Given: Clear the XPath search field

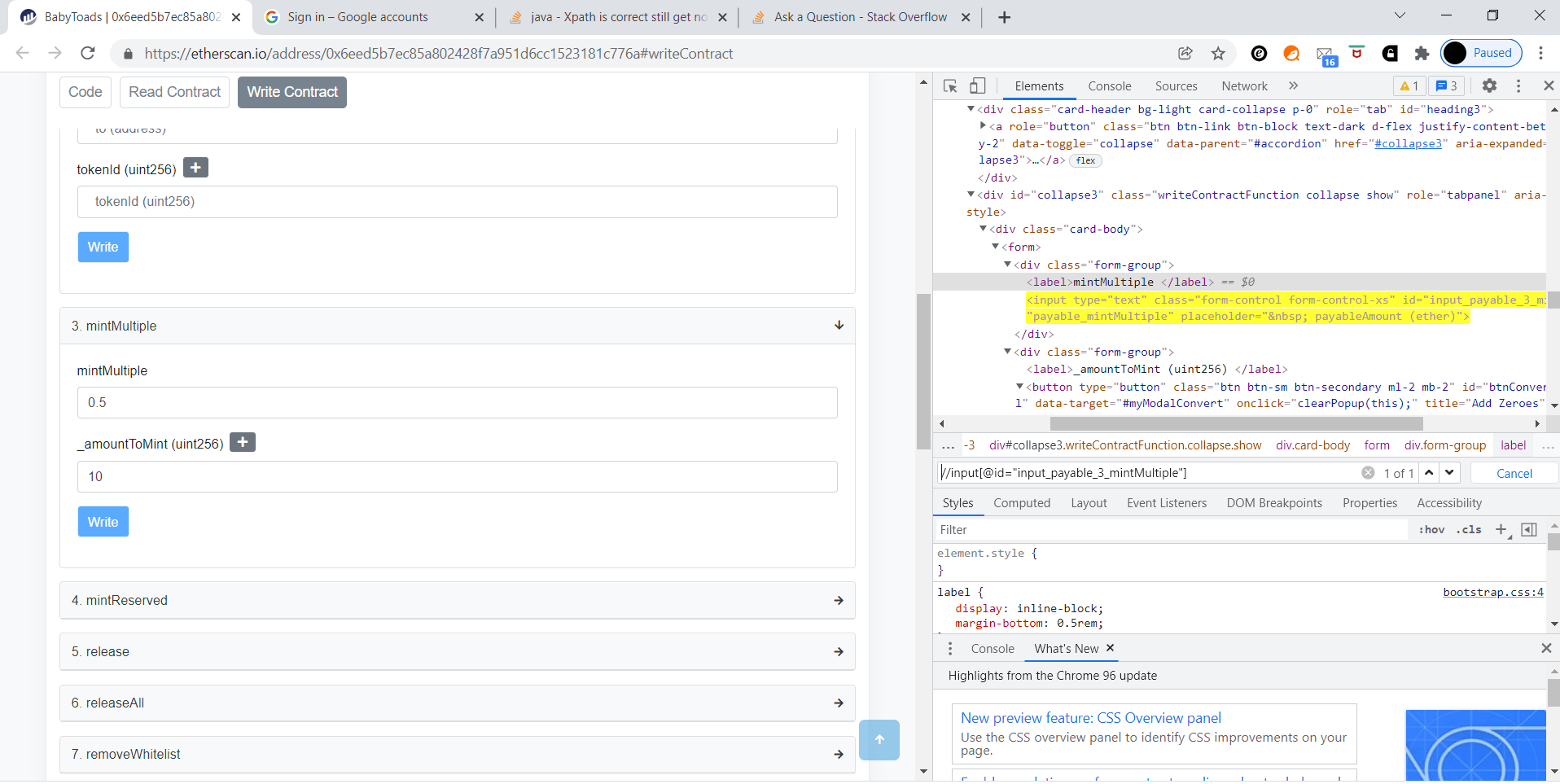Looking at the screenshot, I should coord(1368,473).
